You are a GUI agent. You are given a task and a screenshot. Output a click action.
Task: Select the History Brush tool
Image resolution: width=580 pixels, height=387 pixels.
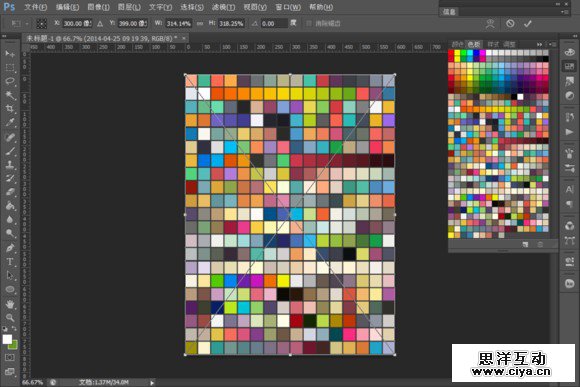(x=10, y=178)
